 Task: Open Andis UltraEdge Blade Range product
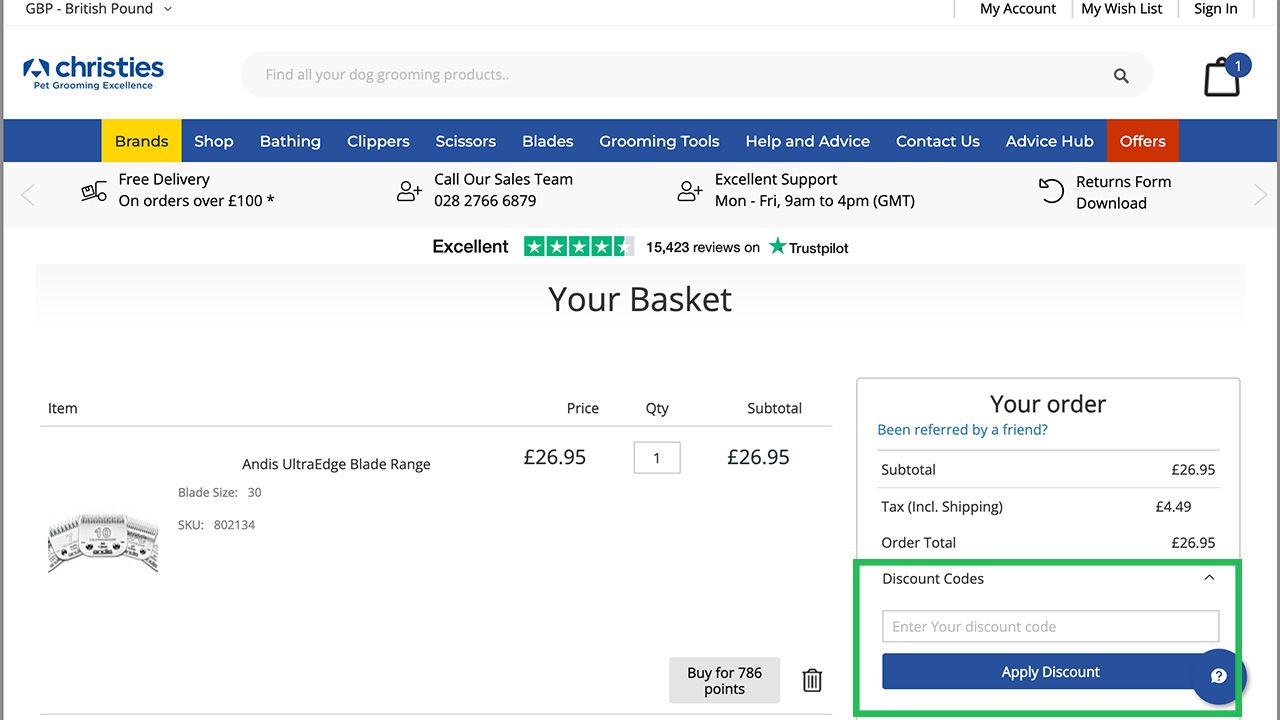click(336, 464)
